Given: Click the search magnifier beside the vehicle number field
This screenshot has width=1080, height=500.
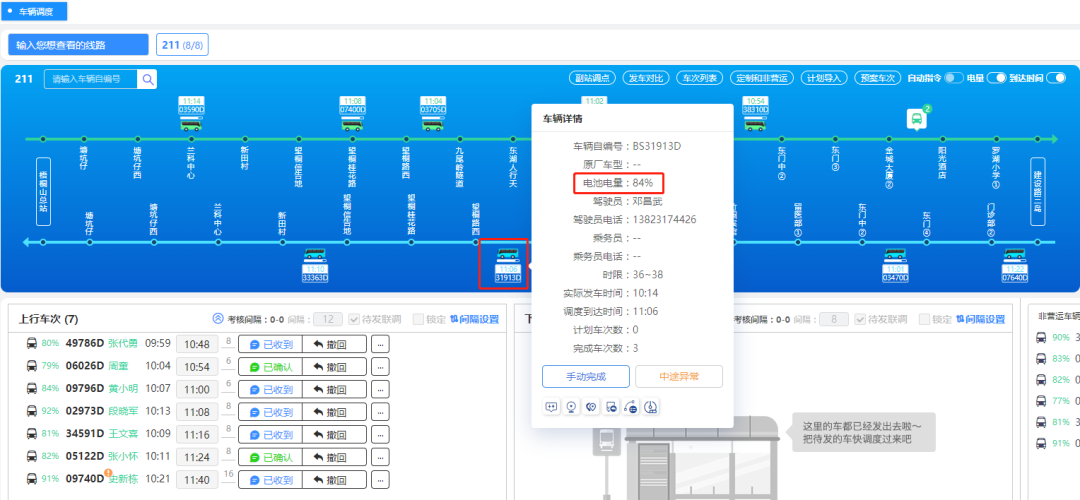Looking at the screenshot, I should 147,79.
